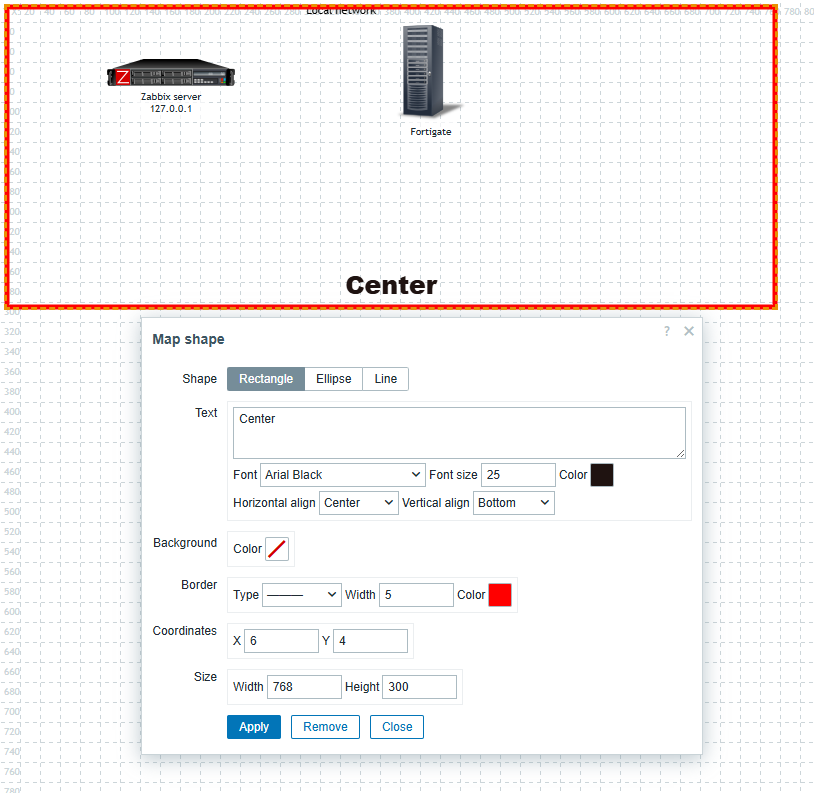Click the help question mark icon
This screenshot has width=814, height=793.
667,331
